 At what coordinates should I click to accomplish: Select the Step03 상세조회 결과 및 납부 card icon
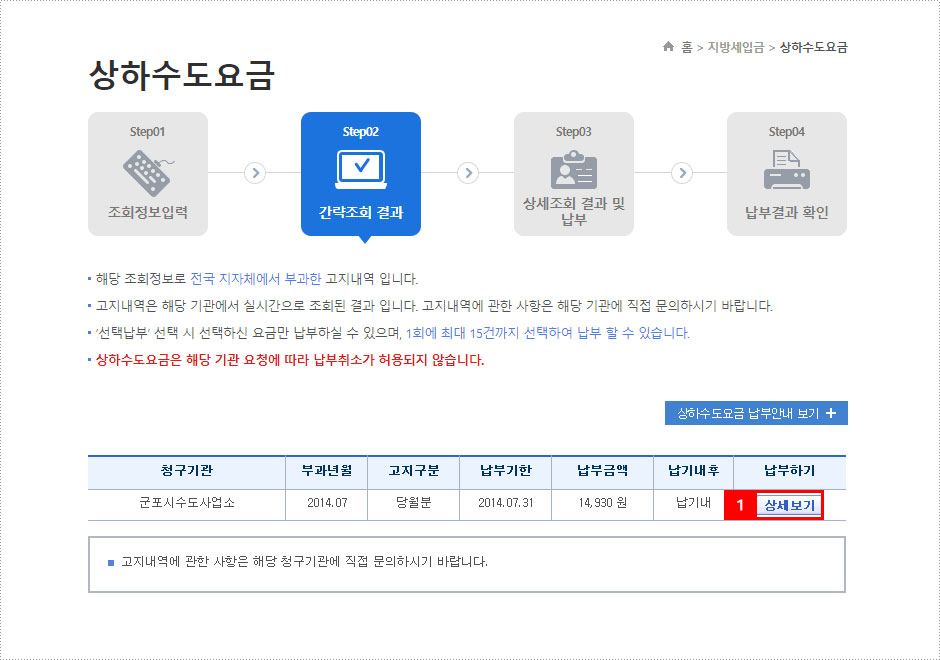click(575, 170)
